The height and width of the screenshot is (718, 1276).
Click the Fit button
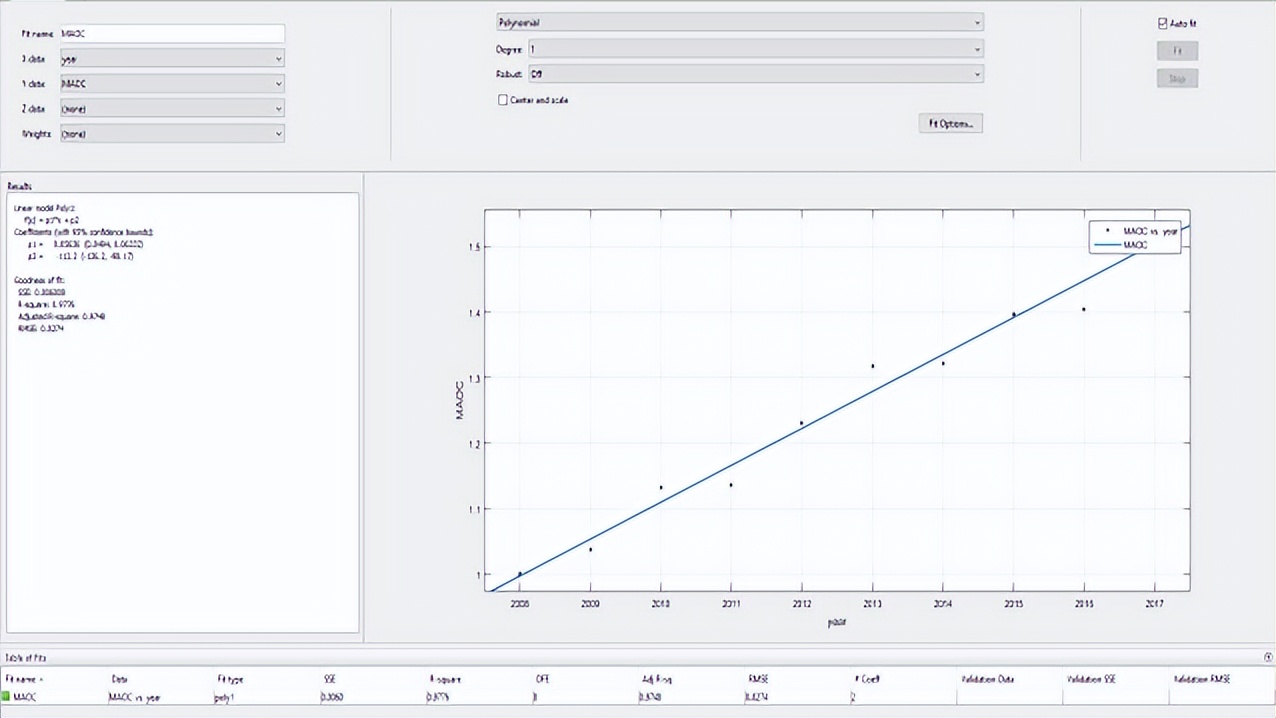1177,51
